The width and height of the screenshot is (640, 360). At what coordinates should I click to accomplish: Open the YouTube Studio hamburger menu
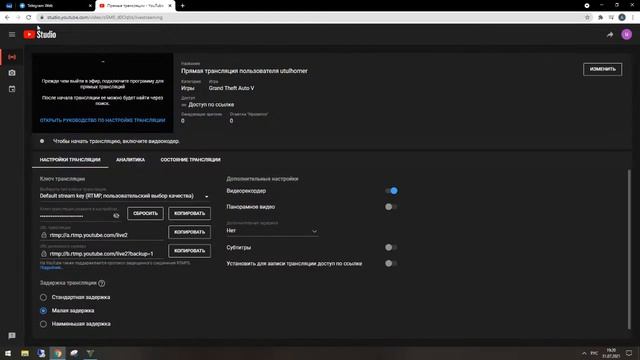12,35
